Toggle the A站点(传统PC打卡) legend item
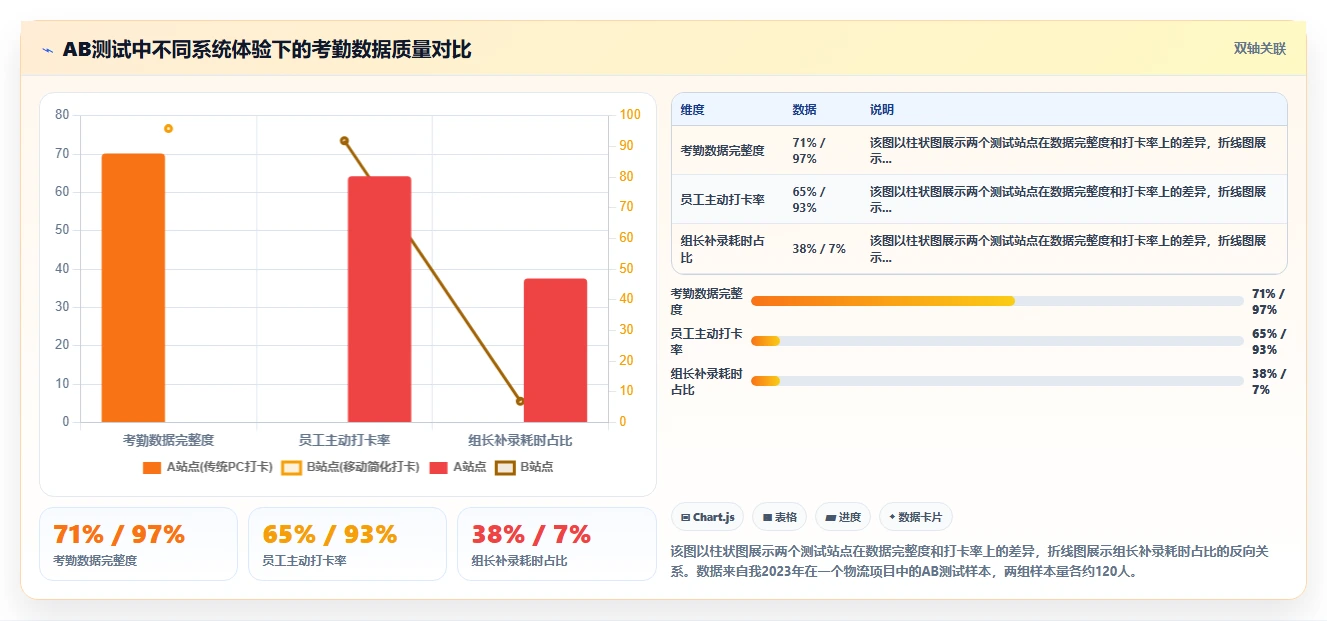This screenshot has width=1327, height=621. (208, 467)
